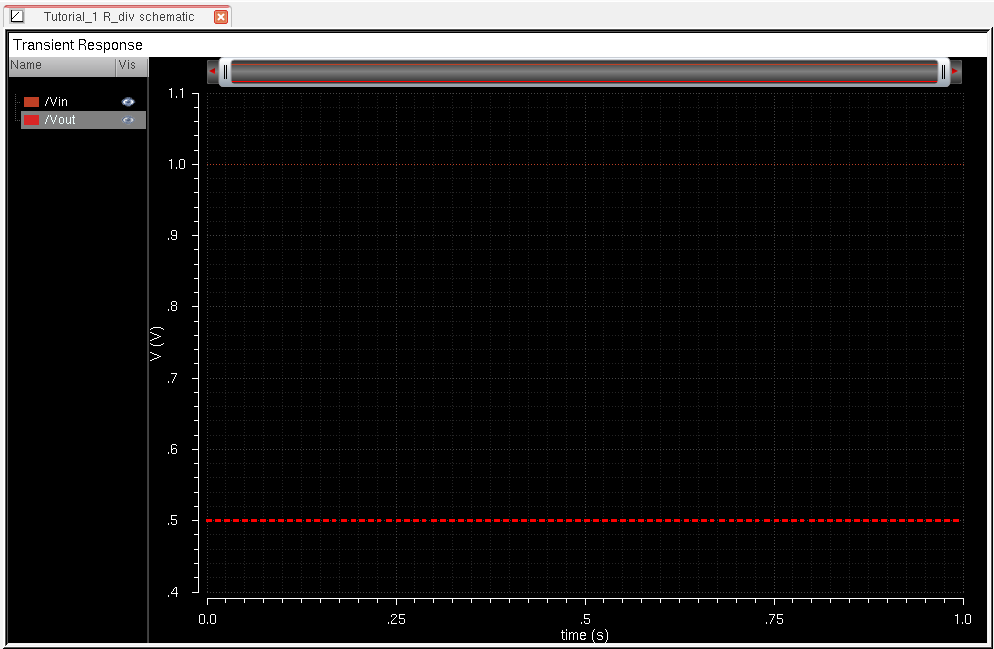994x649 pixels.
Task: Click the right arrow of the zoom scrollbar
Action: coord(955,72)
